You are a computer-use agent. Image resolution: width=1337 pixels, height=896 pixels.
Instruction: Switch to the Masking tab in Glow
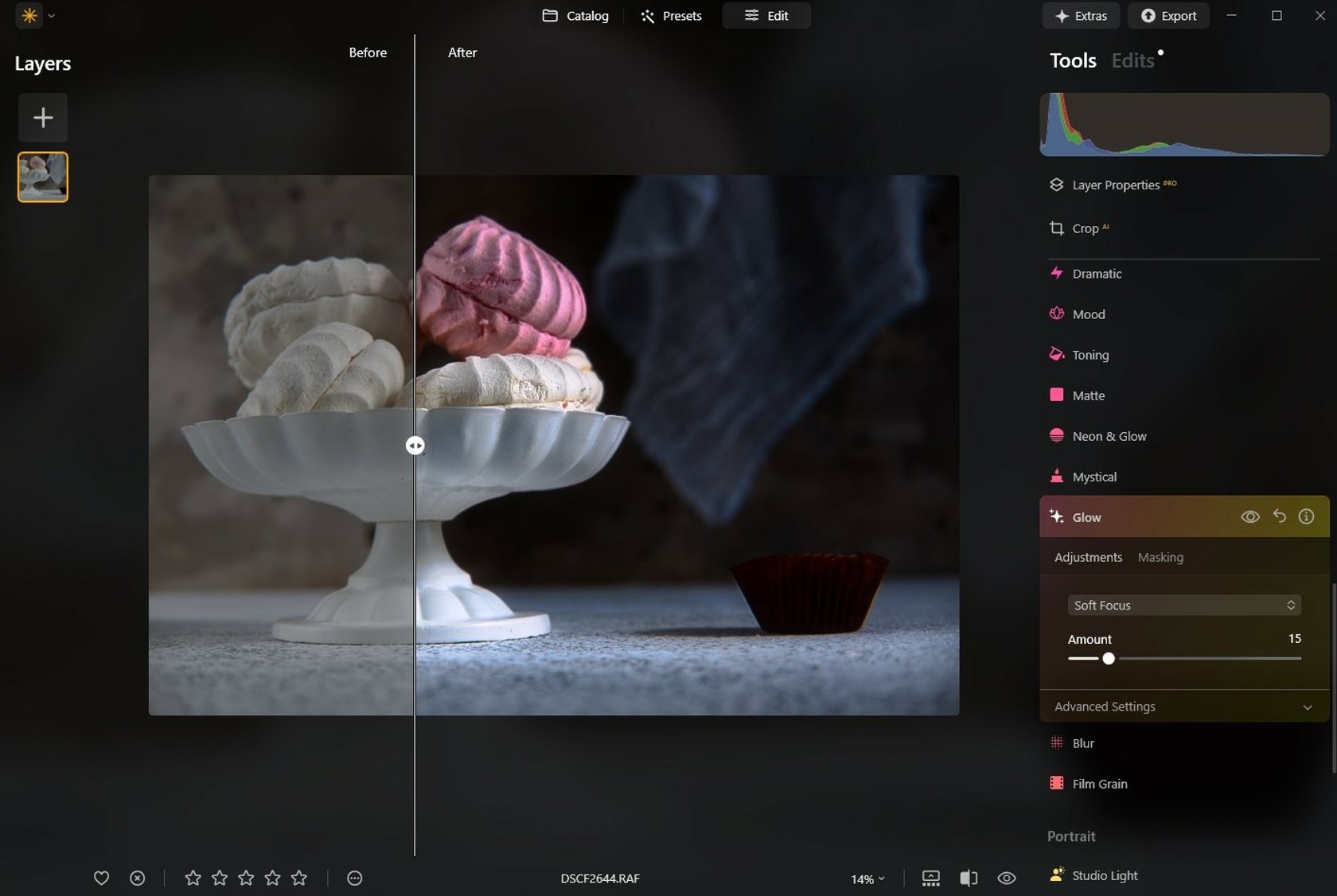click(x=1160, y=557)
